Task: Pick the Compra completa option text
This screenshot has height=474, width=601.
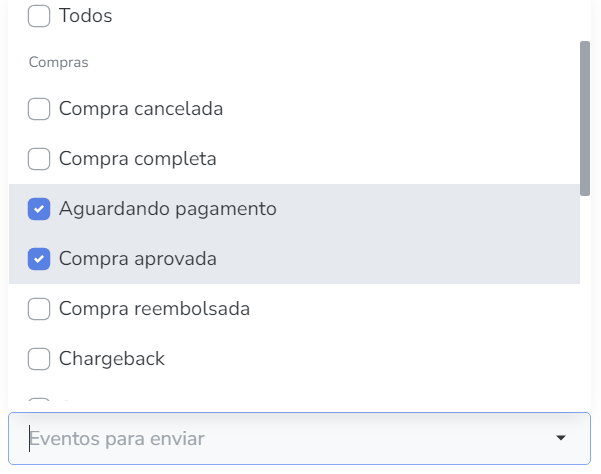Action: [138, 159]
